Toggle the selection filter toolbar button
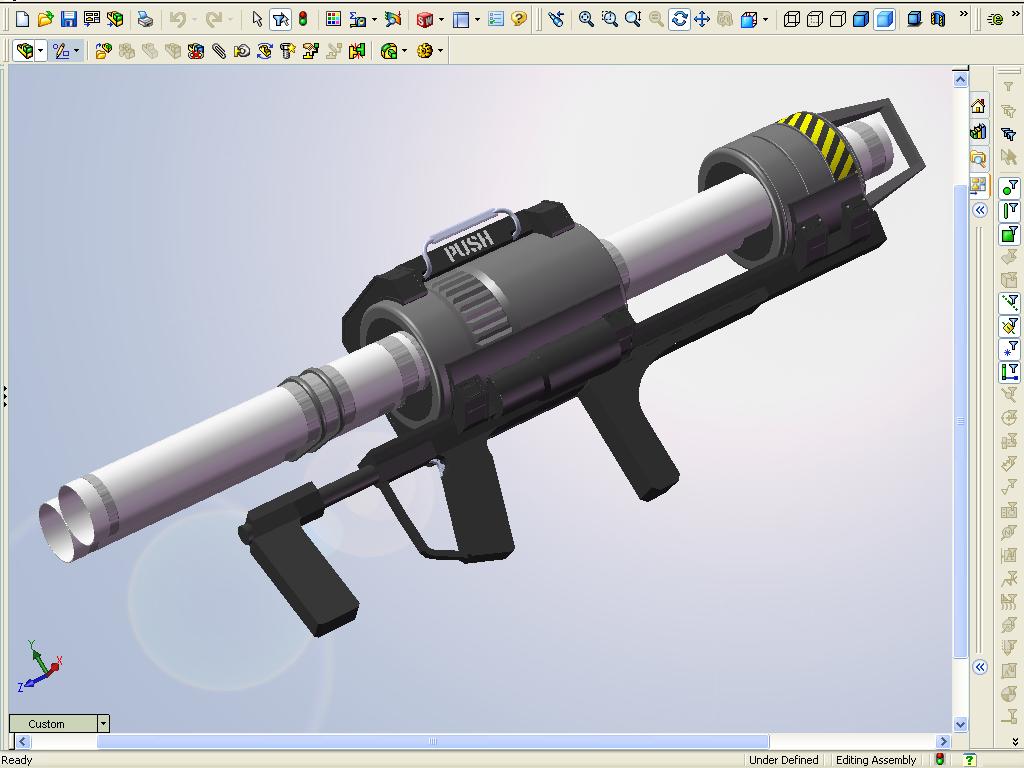Screen dimensions: 1024x768 click(280, 19)
